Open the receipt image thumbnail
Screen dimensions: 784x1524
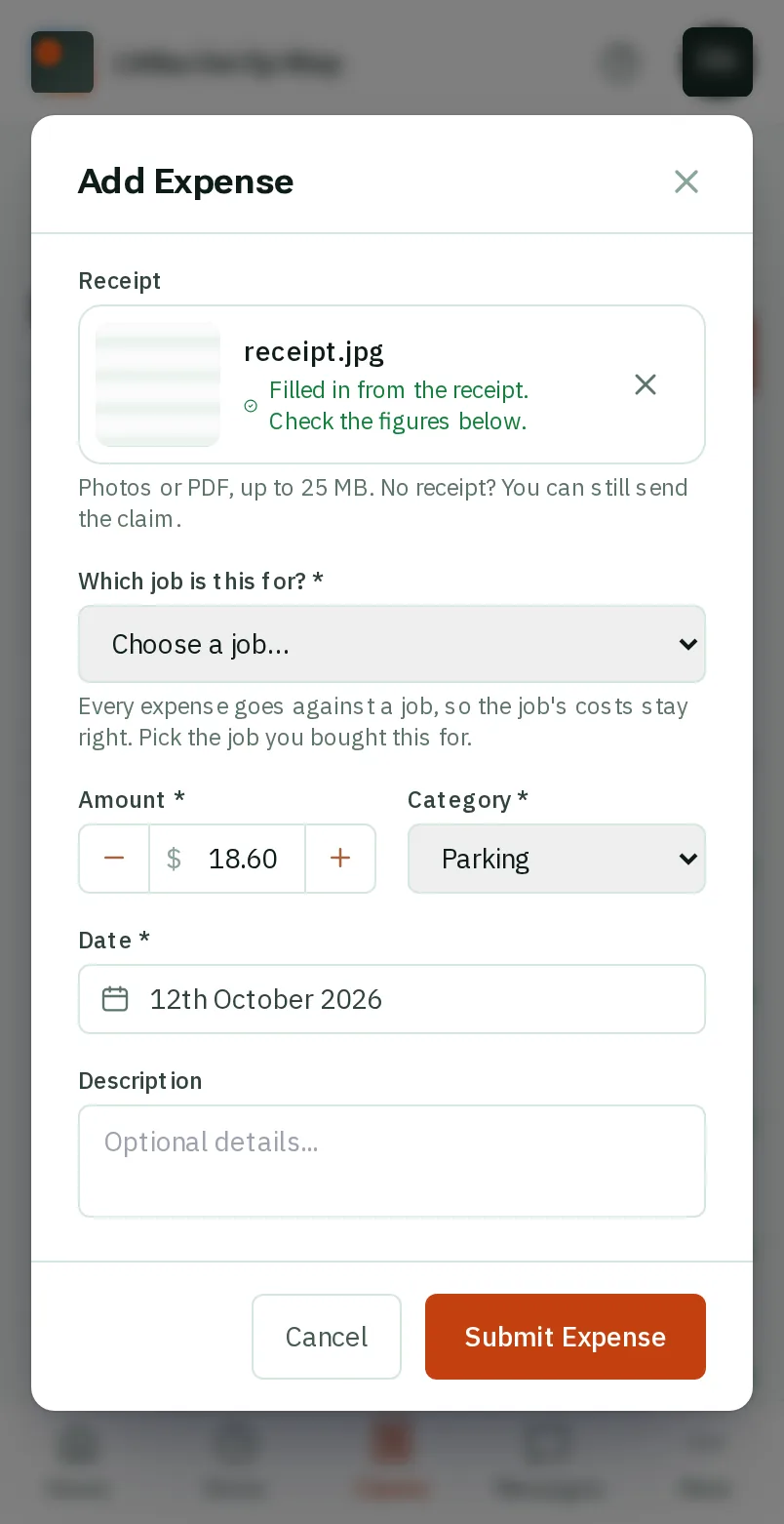(x=158, y=384)
